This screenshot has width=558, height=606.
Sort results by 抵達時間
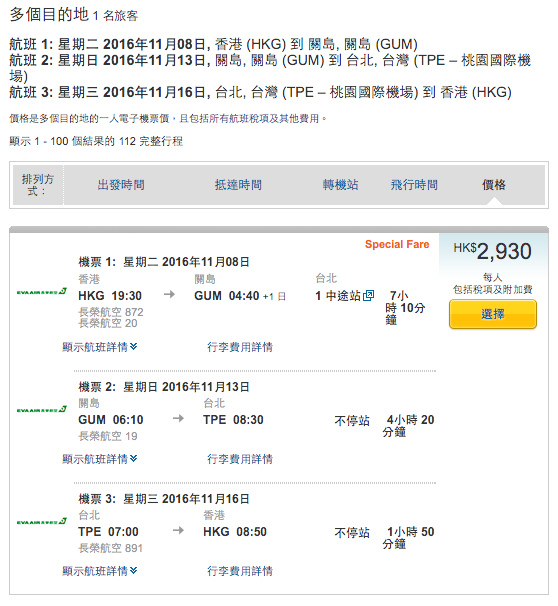(x=238, y=185)
